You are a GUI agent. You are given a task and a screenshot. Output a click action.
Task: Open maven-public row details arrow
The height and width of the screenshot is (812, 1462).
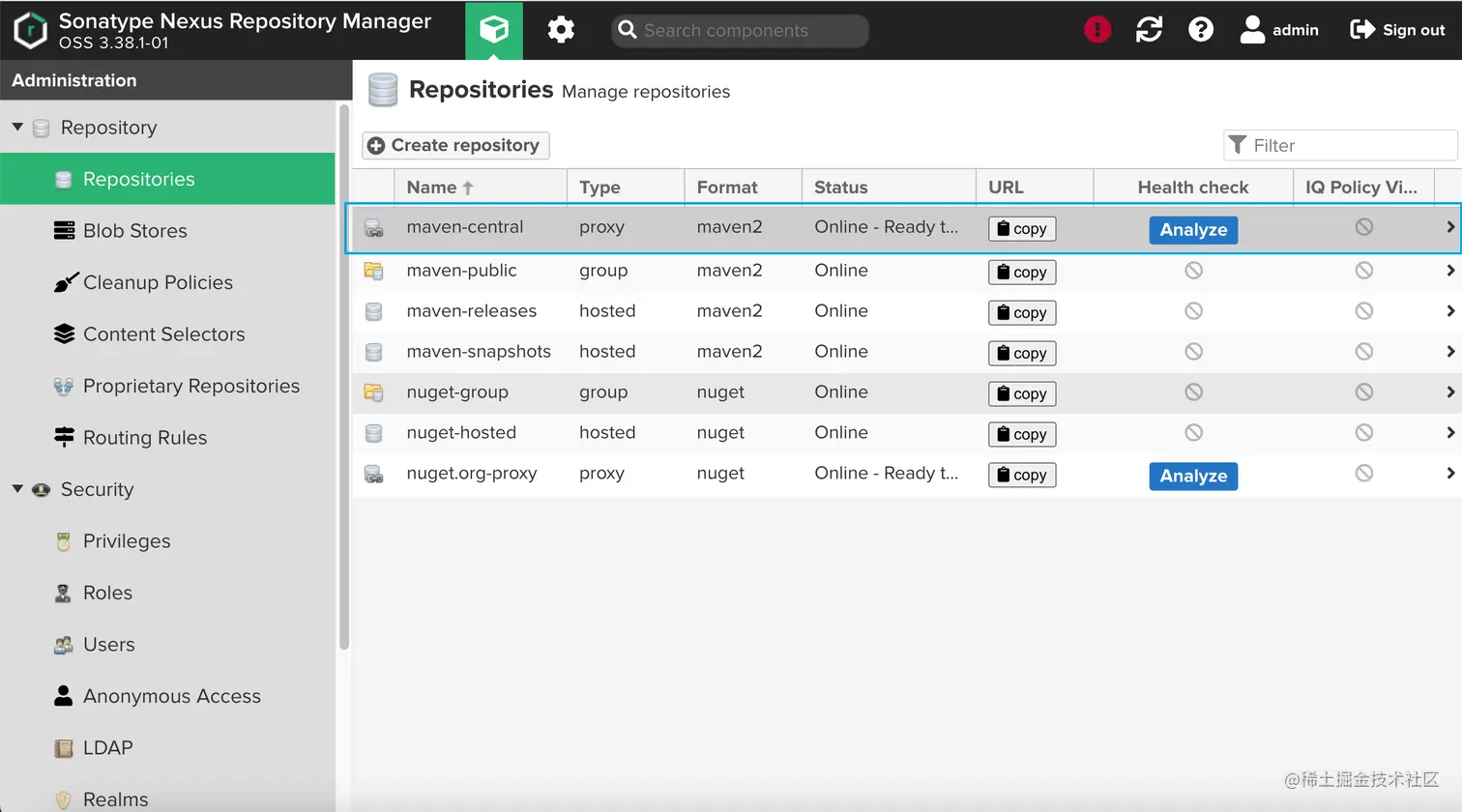click(1449, 271)
